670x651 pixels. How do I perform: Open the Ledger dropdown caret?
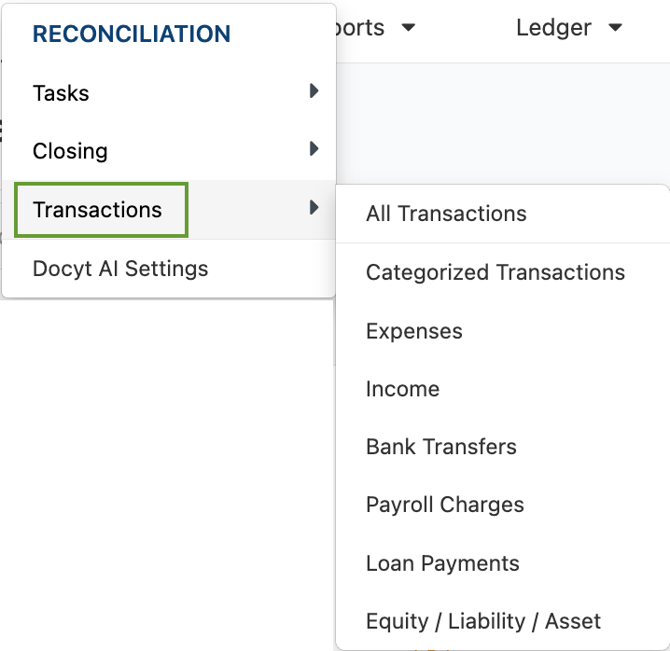615,28
